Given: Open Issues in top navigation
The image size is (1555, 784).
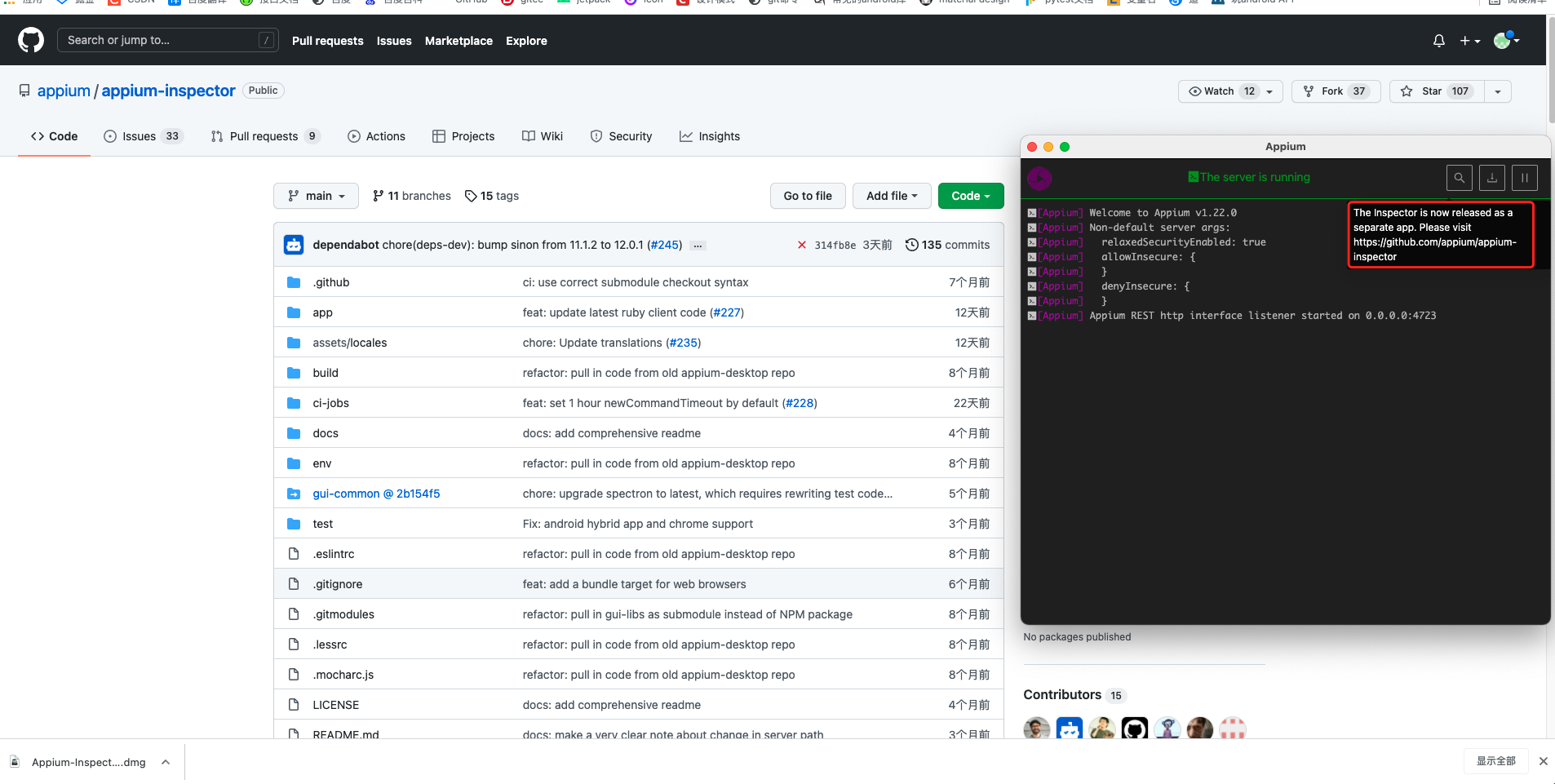Looking at the screenshot, I should [x=394, y=41].
